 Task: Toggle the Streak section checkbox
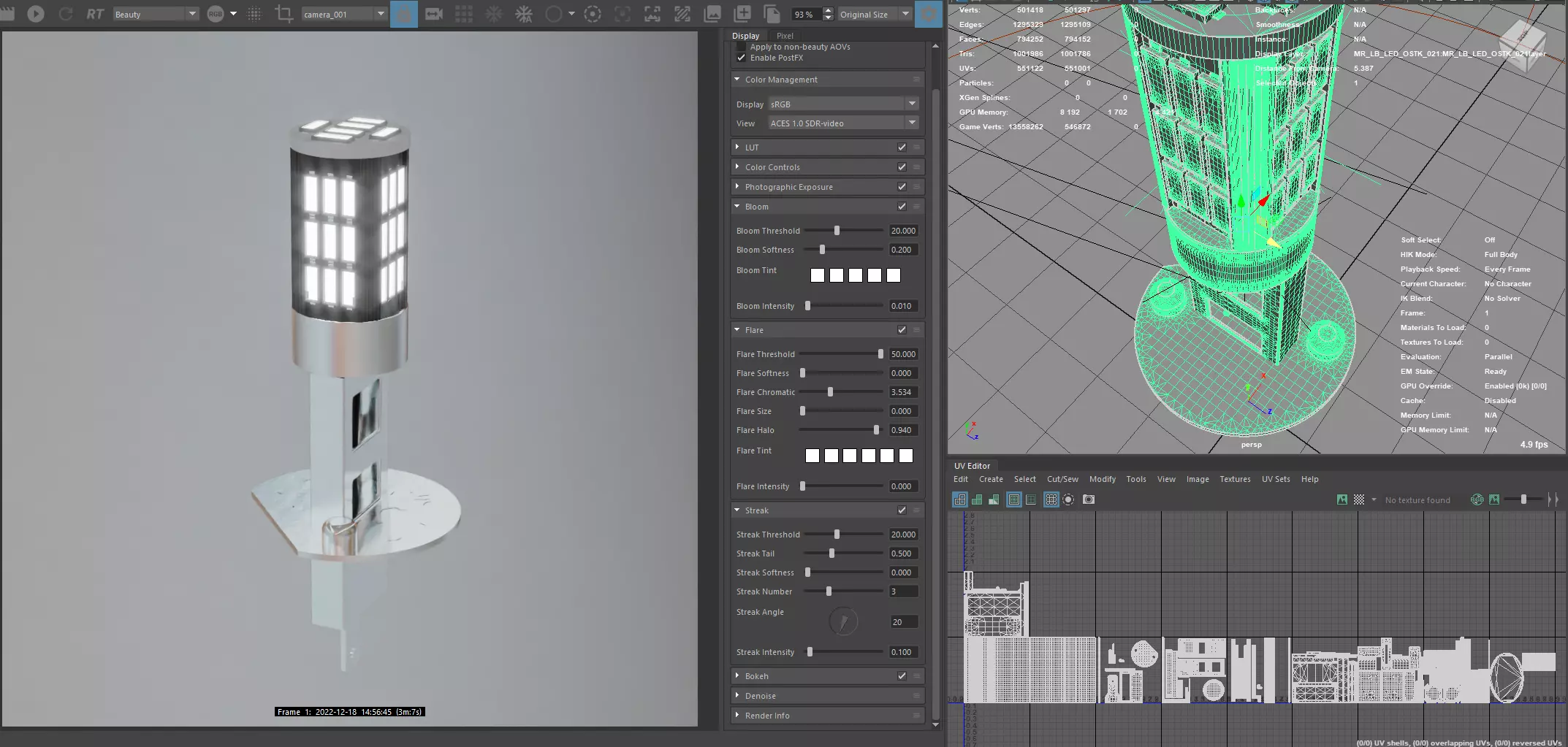click(902, 510)
